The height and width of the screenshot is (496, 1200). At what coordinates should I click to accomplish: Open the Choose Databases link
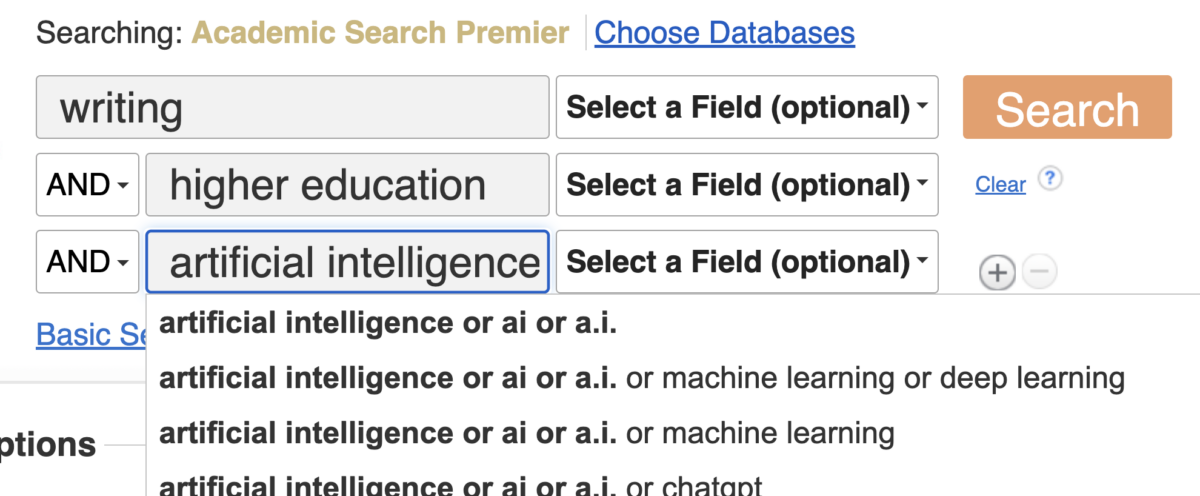tap(725, 33)
